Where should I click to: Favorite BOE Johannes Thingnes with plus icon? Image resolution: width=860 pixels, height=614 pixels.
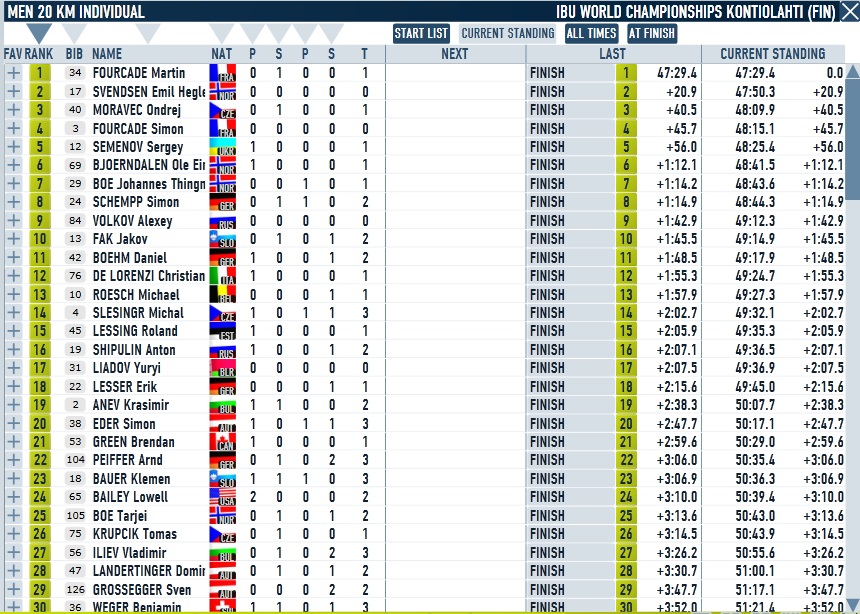coord(14,184)
